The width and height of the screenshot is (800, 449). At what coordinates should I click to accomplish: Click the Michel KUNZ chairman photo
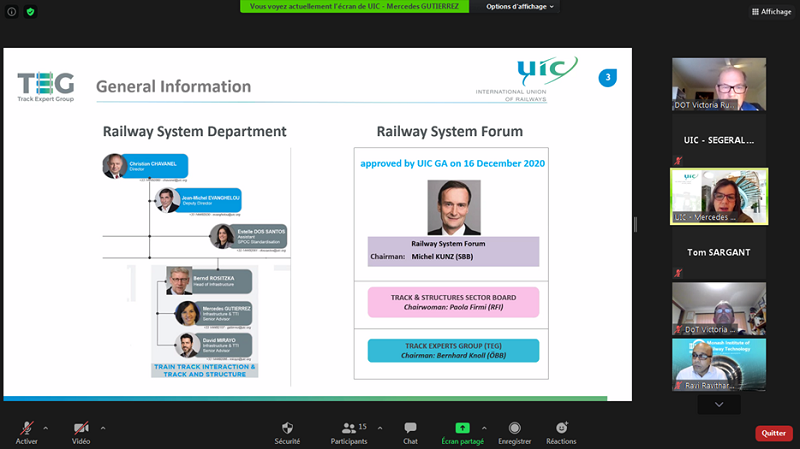click(454, 207)
